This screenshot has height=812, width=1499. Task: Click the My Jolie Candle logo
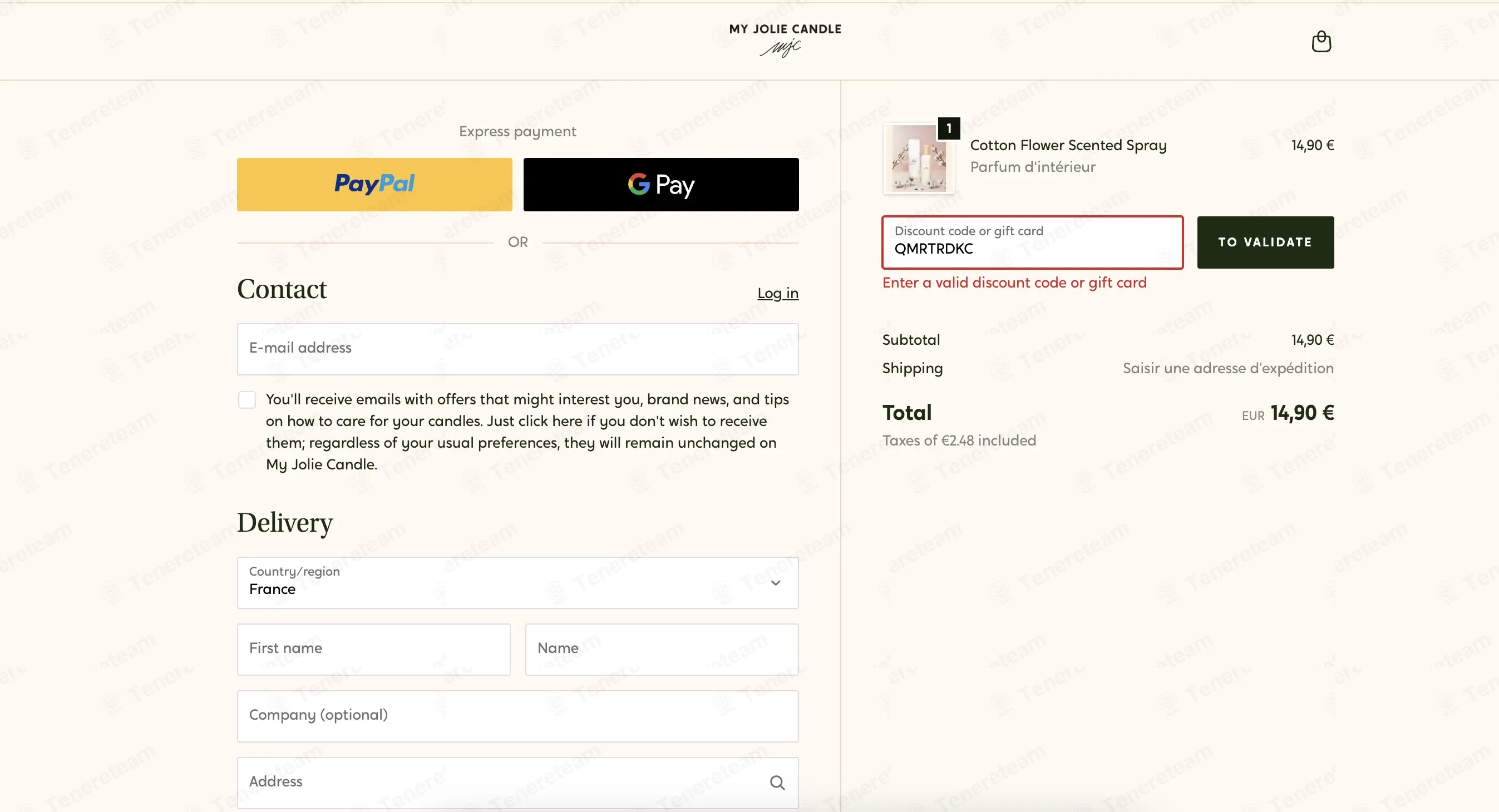[785, 39]
